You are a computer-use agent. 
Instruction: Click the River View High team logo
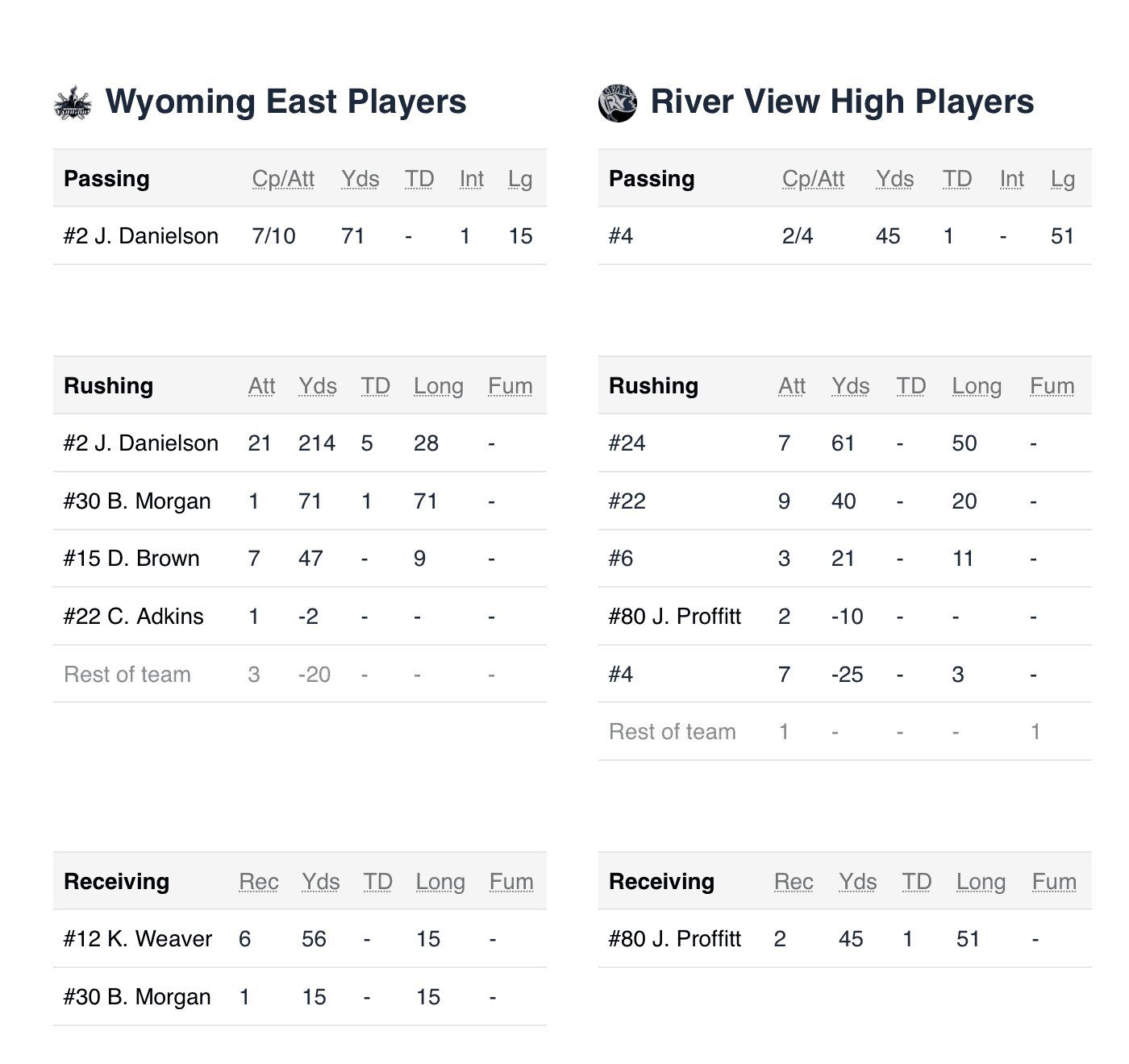click(618, 103)
